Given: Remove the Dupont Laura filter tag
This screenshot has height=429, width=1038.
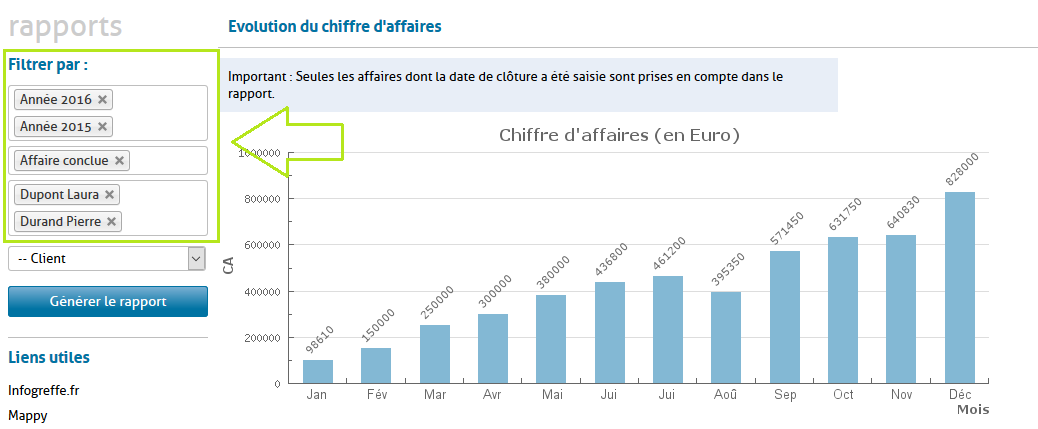Looking at the screenshot, I should point(110,195).
